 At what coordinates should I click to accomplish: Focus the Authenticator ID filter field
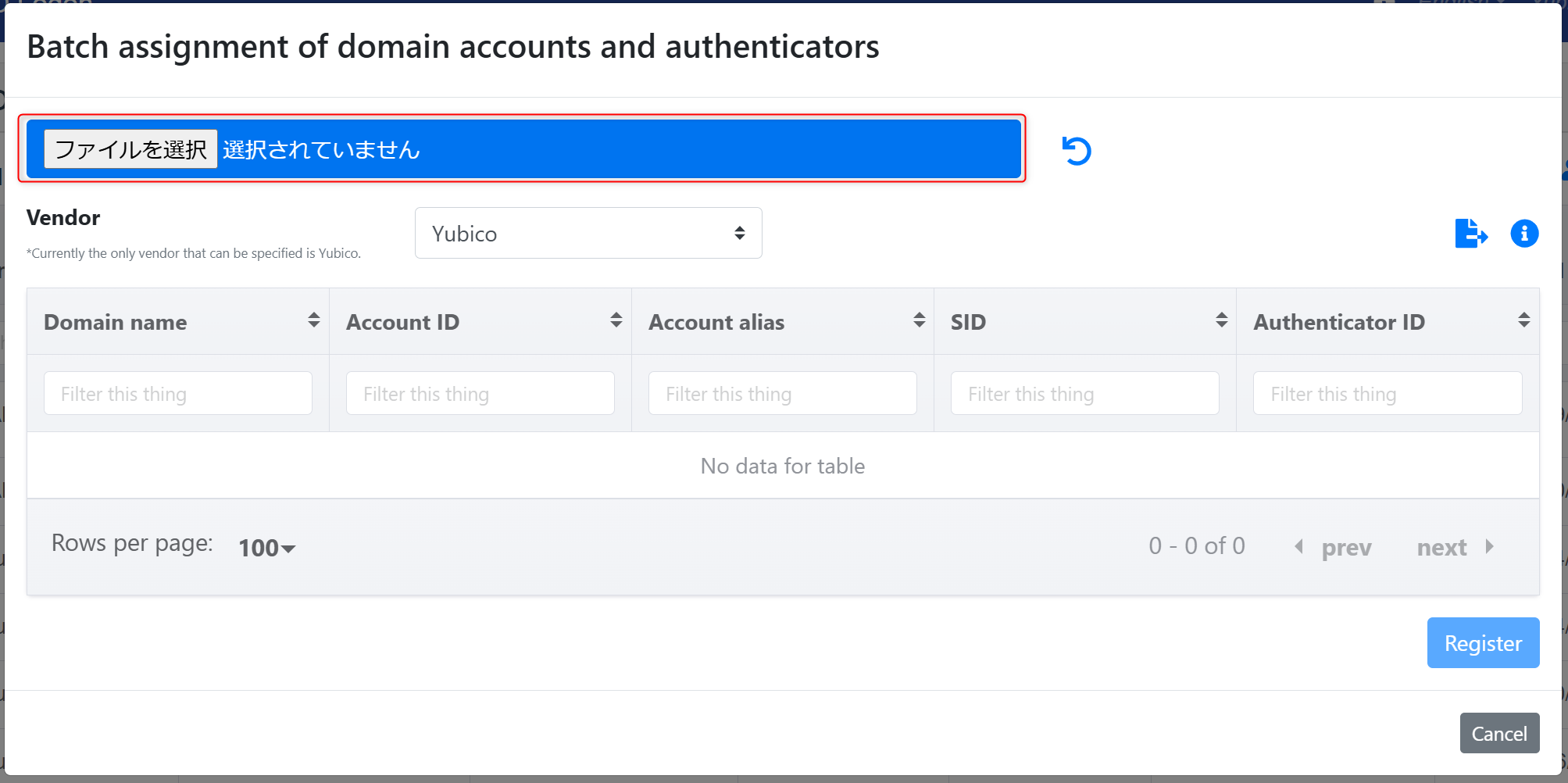pos(1387,394)
